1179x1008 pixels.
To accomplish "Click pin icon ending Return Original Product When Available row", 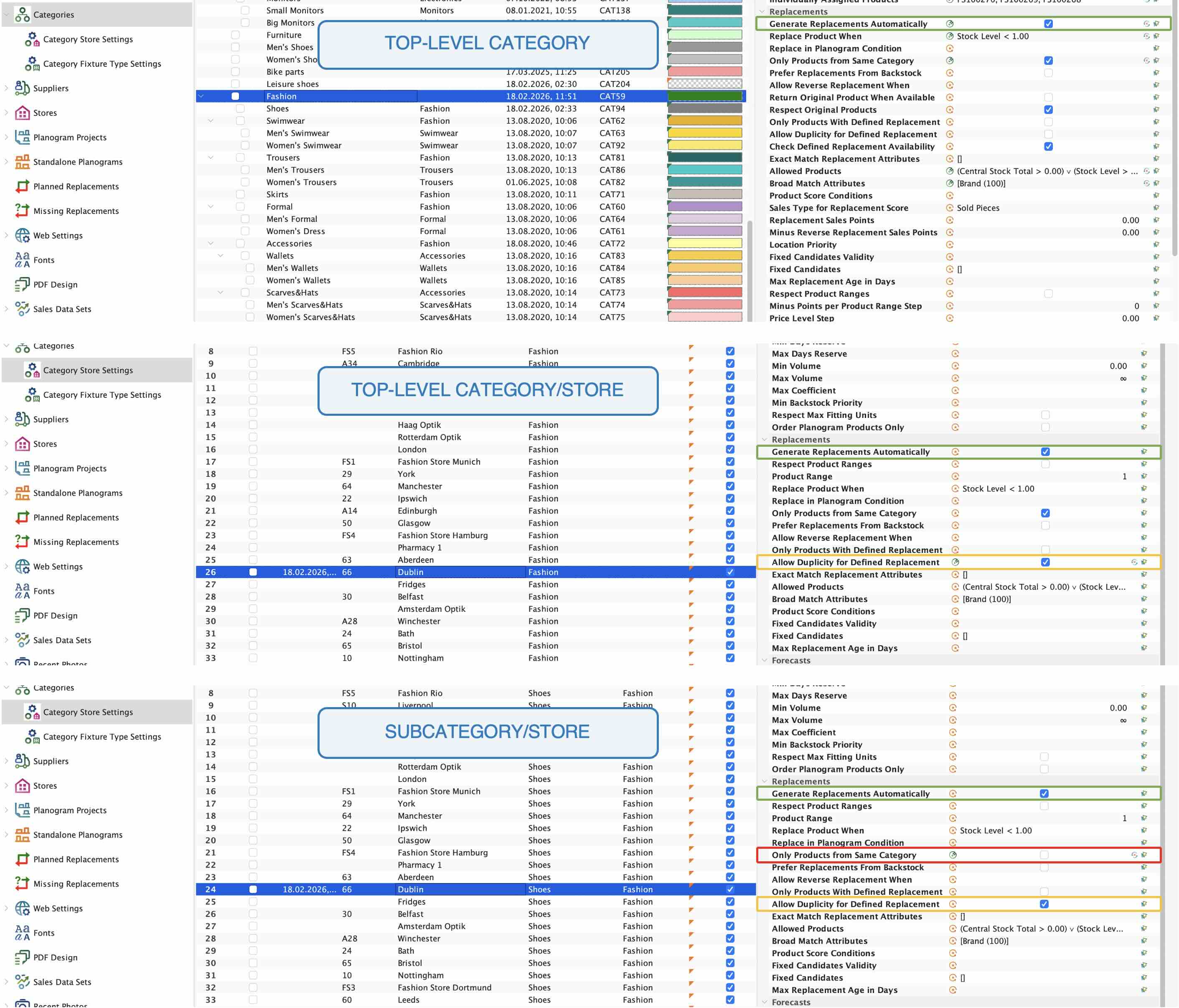I will click(x=1156, y=97).
